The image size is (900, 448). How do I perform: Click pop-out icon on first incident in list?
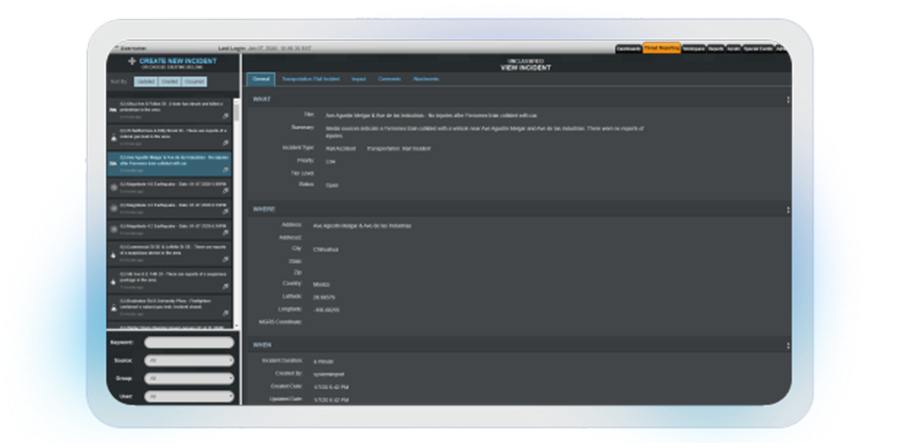(x=226, y=116)
